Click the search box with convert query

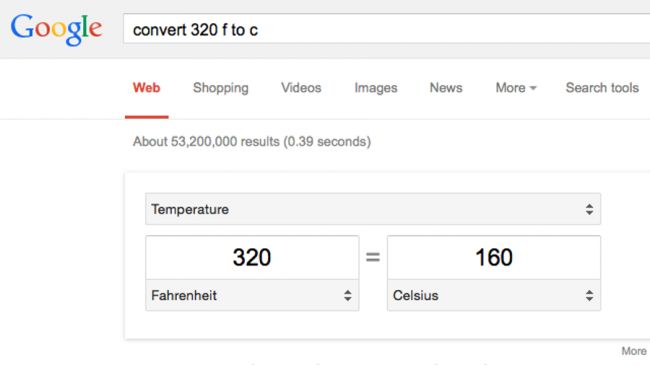point(386,29)
